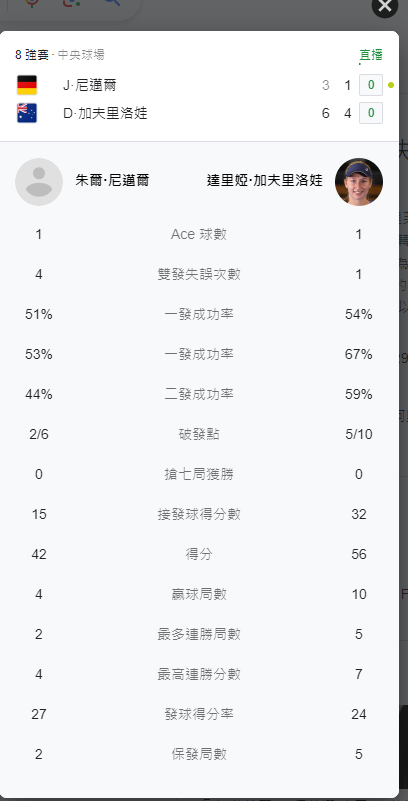
Task: Click J·尼邁爾's current game score box
Action: coord(371,85)
